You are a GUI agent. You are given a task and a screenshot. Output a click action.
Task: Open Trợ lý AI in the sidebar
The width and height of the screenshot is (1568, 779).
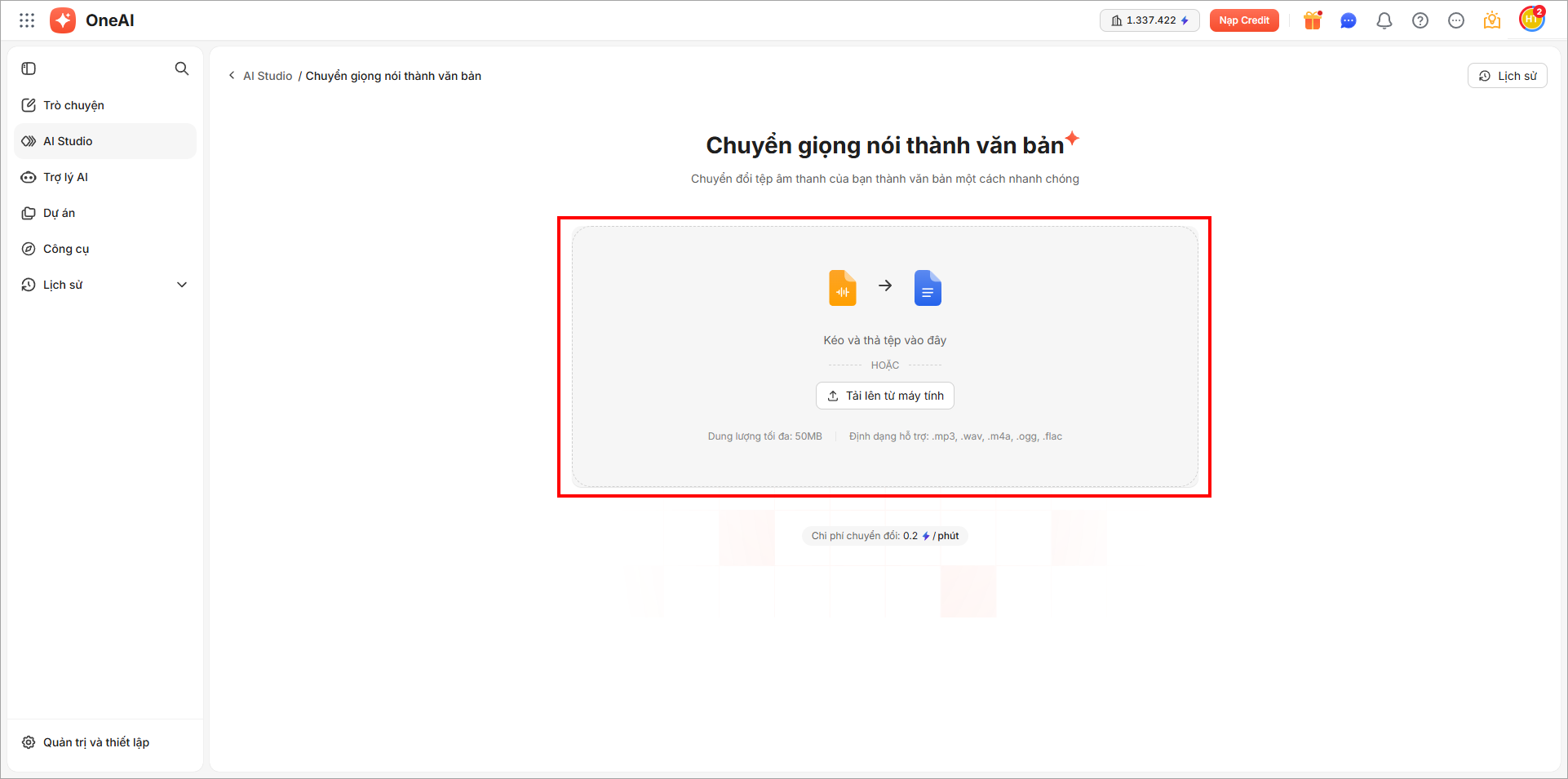(x=105, y=177)
